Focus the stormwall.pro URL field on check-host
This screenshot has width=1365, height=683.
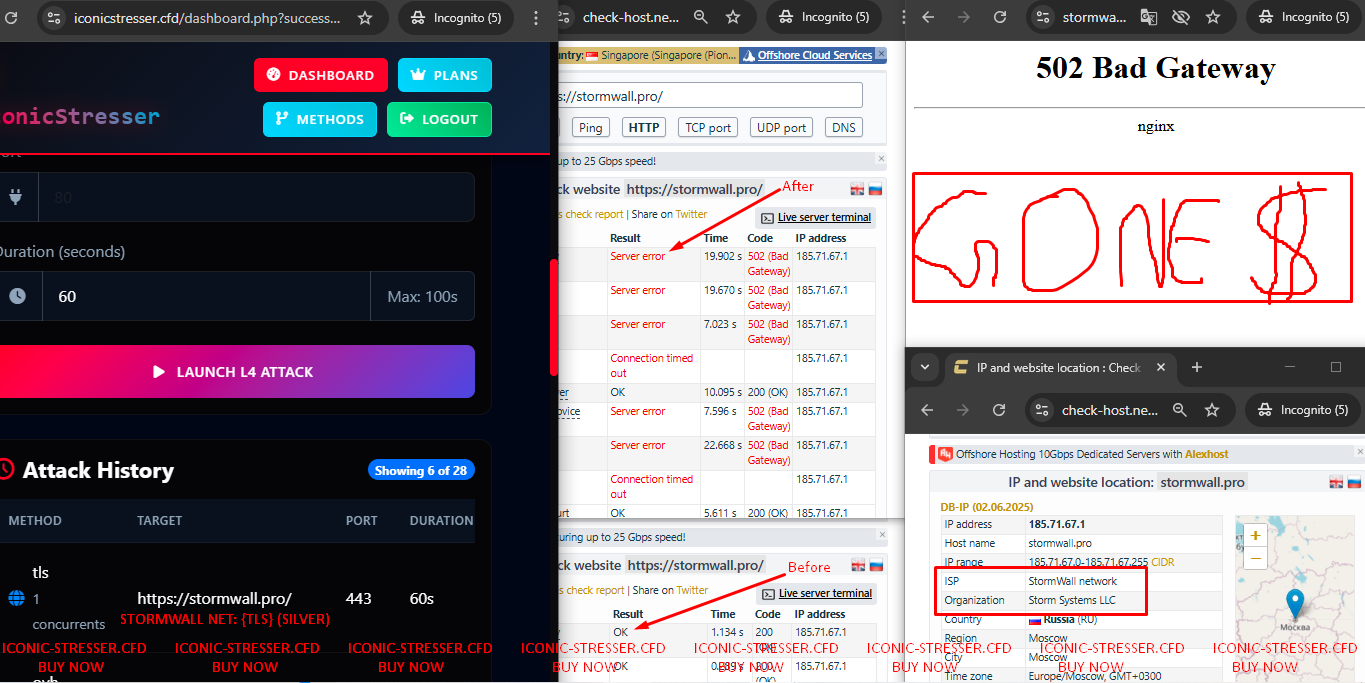click(711, 96)
